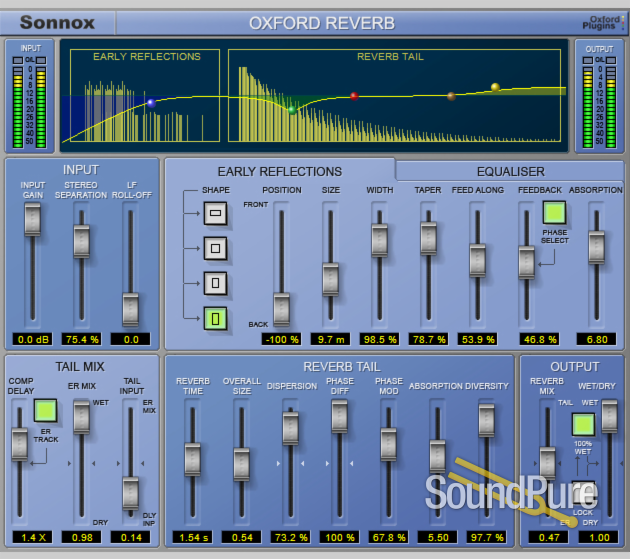Click the 100 % phase diff value
The height and width of the screenshot is (559, 630).
click(340, 537)
